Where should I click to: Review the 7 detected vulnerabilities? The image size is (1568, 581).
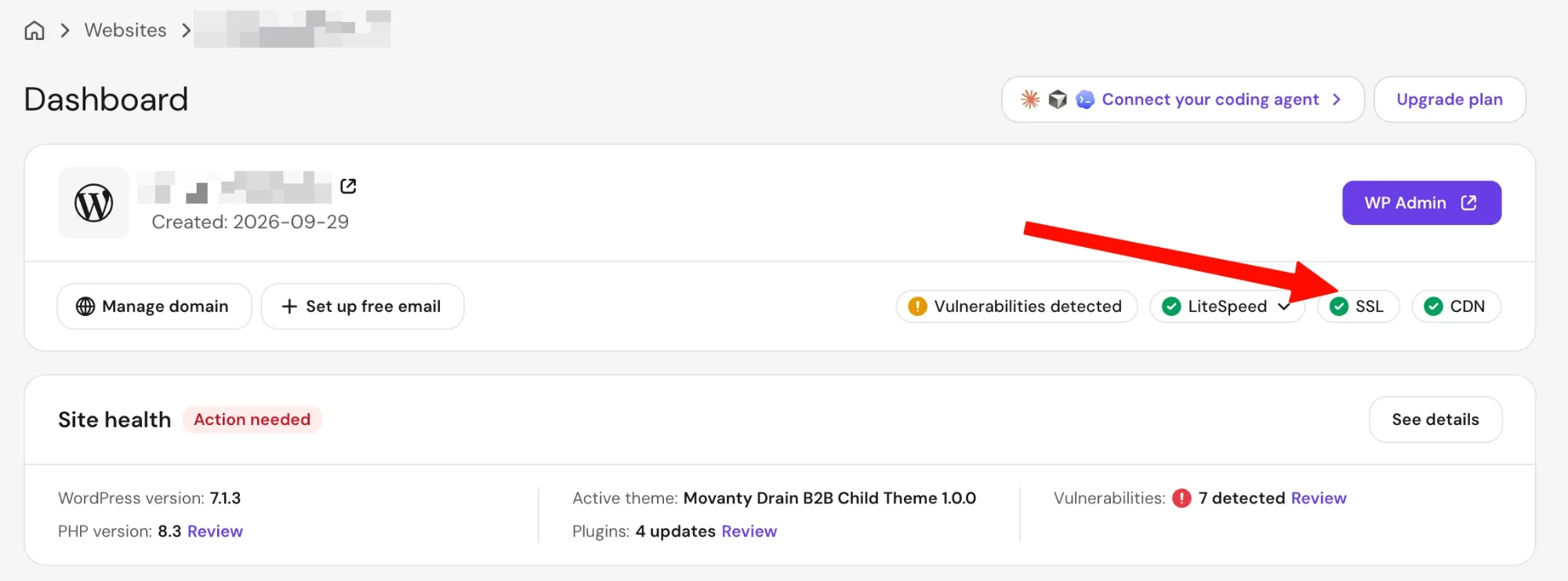[1319, 499]
